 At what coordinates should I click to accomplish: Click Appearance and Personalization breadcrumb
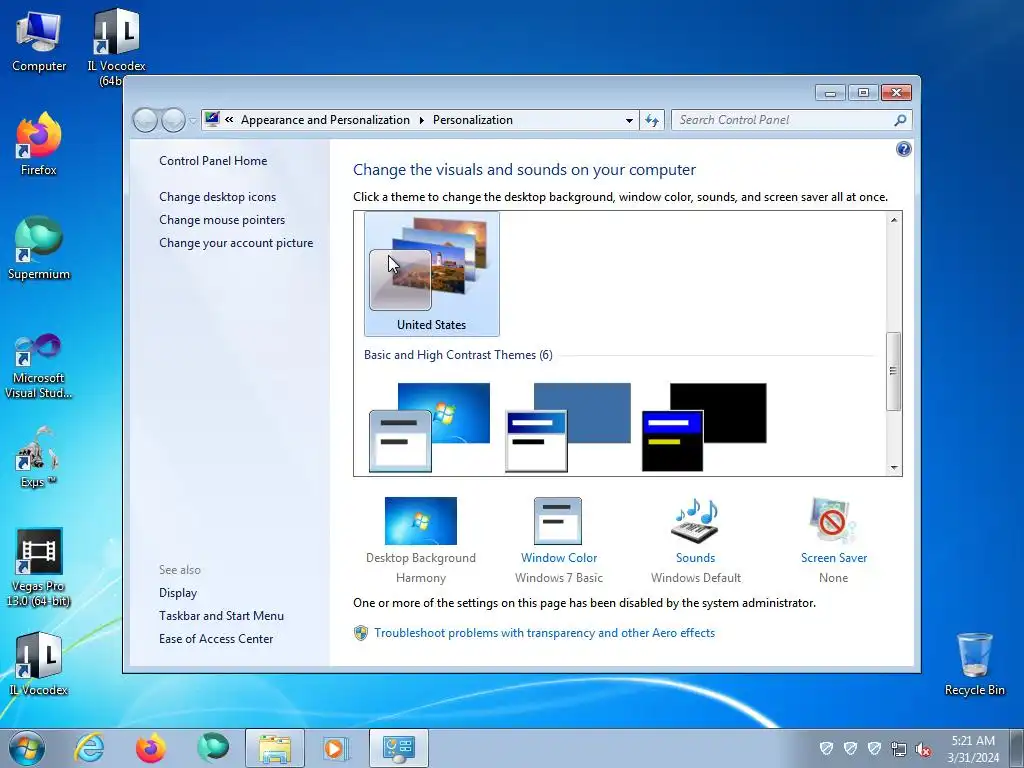click(x=325, y=120)
